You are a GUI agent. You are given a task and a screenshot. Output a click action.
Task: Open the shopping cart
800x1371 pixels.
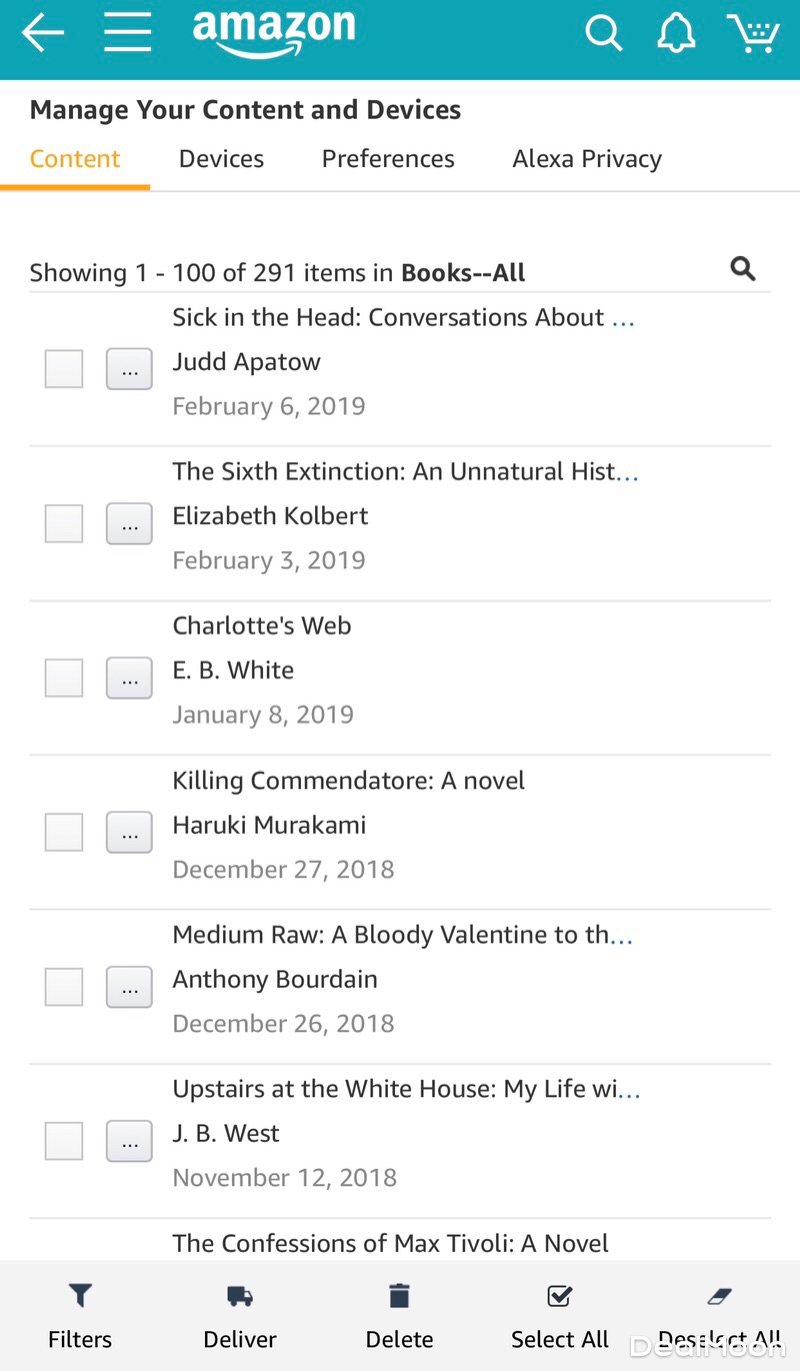pyautogui.click(x=753, y=34)
